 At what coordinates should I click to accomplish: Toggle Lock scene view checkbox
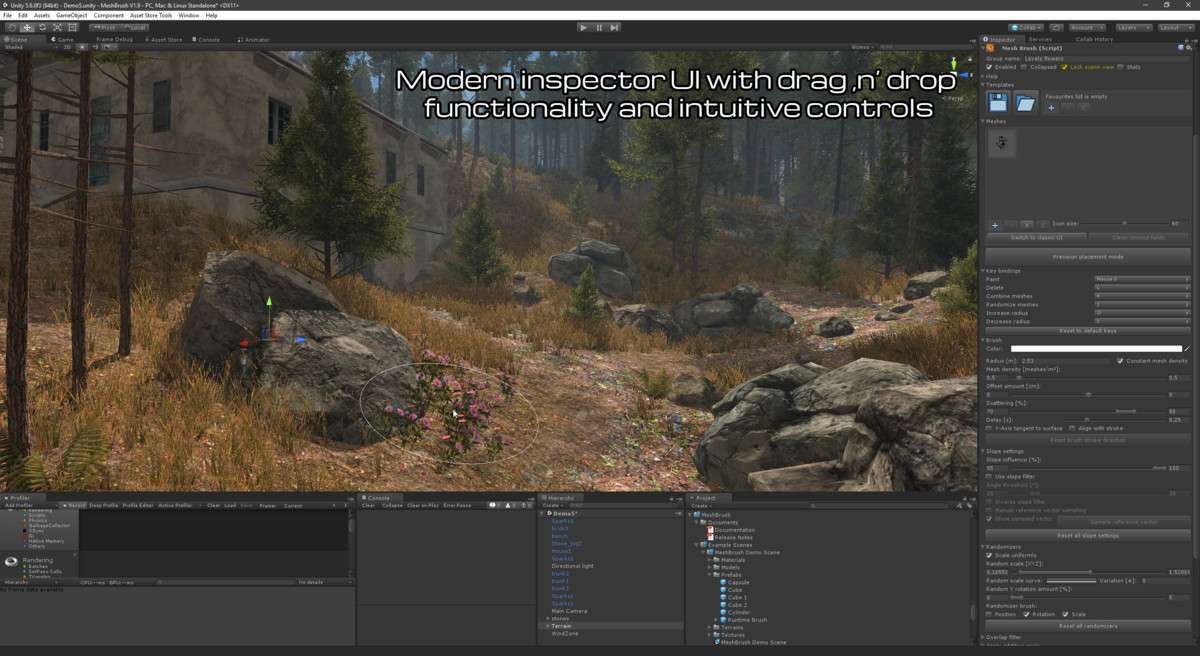(x=1064, y=67)
